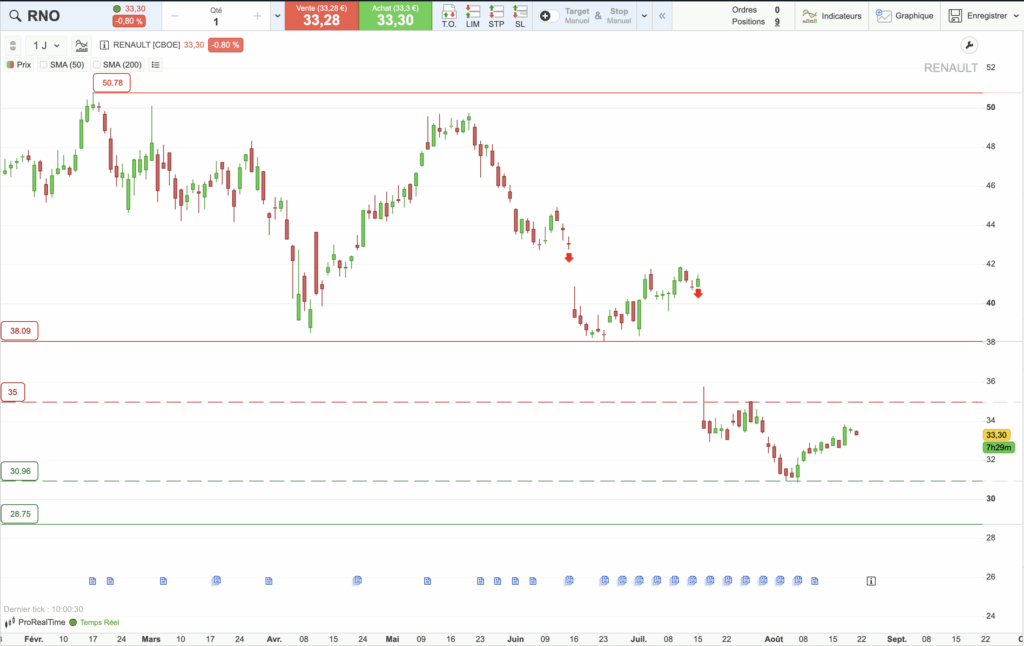1024x646 pixels.
Task: Open the 1 J timeframe dropdown
Action: pos(46,45)
